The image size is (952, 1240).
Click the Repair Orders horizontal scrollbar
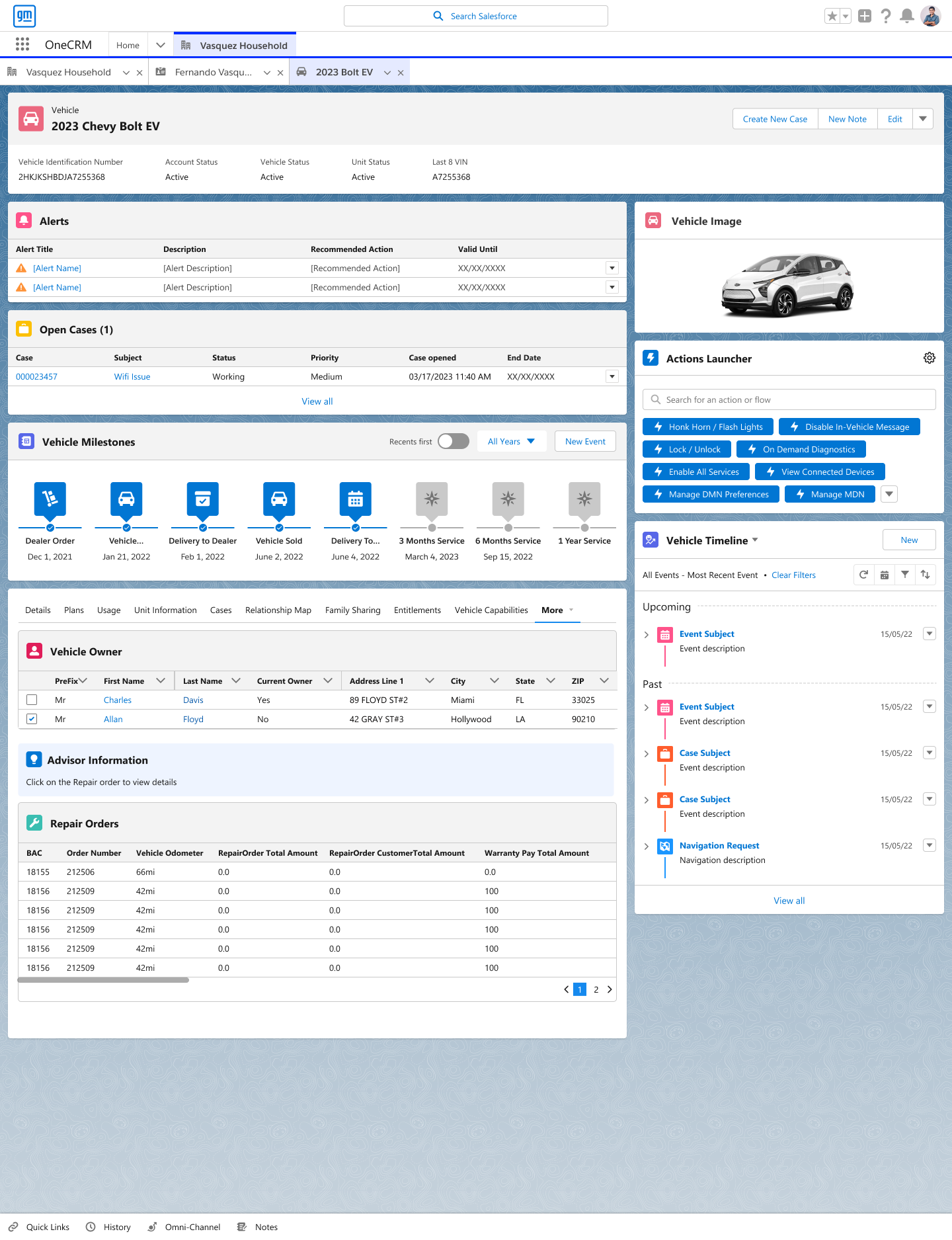[104, 980]
